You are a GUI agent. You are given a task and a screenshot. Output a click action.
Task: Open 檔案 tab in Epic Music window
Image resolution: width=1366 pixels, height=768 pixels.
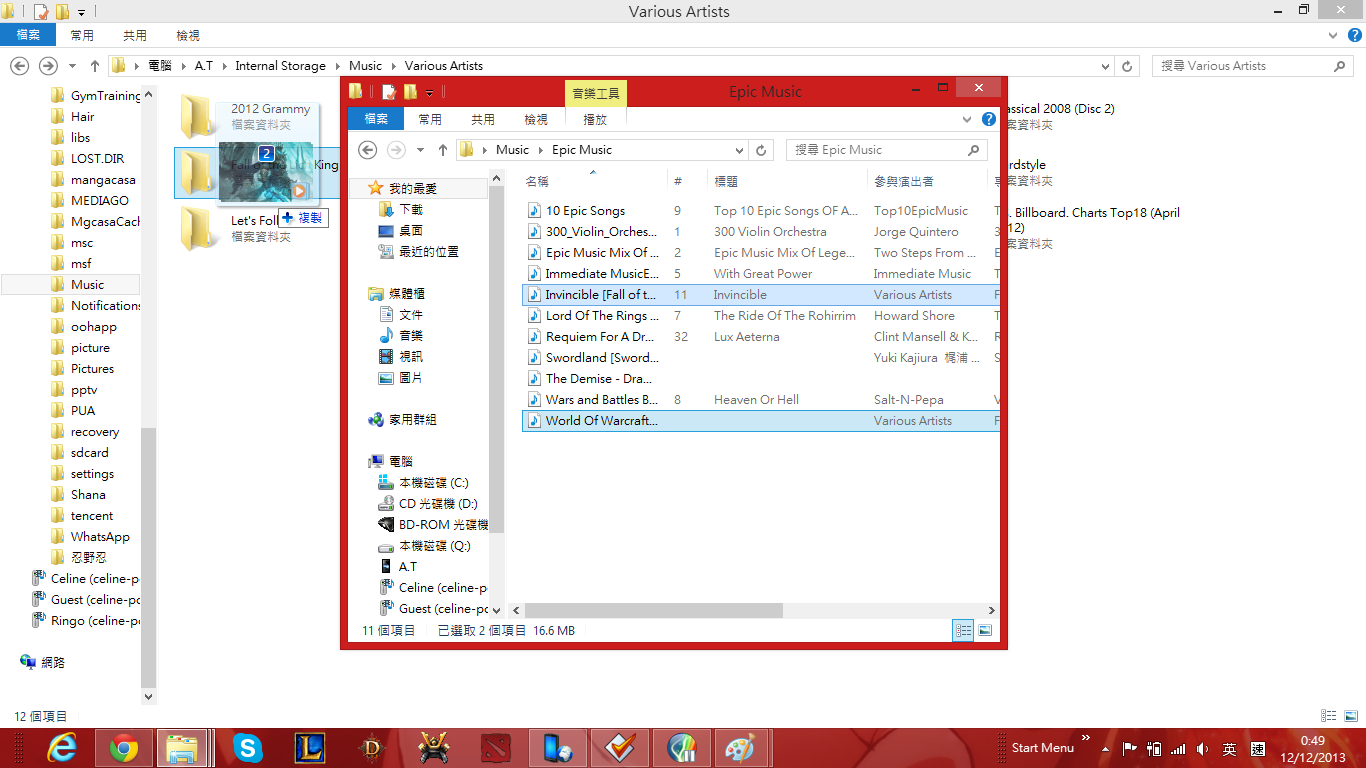pyautogui.click(x=376, y=119)
